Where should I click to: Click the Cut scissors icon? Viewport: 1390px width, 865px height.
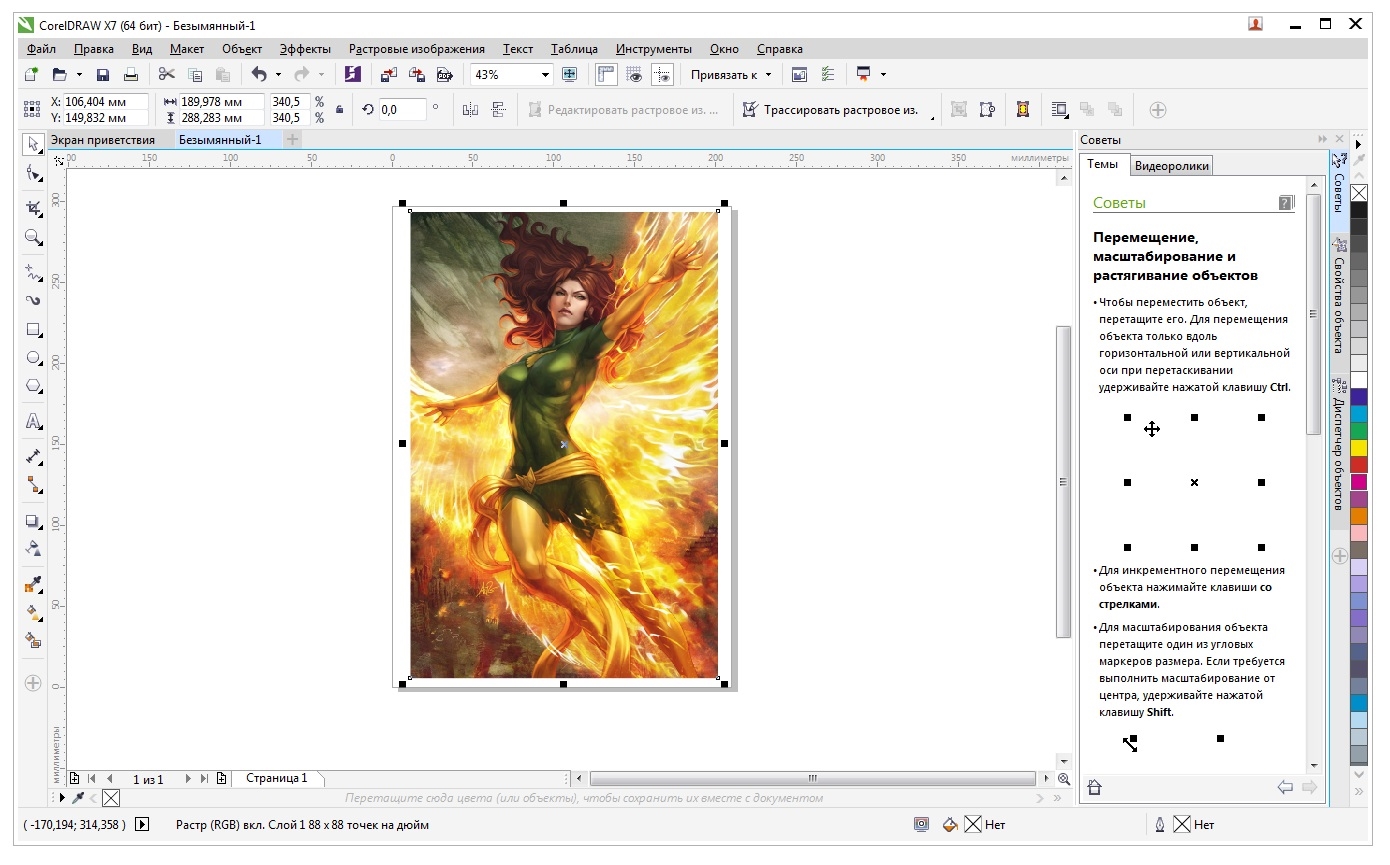pos(167,74)
